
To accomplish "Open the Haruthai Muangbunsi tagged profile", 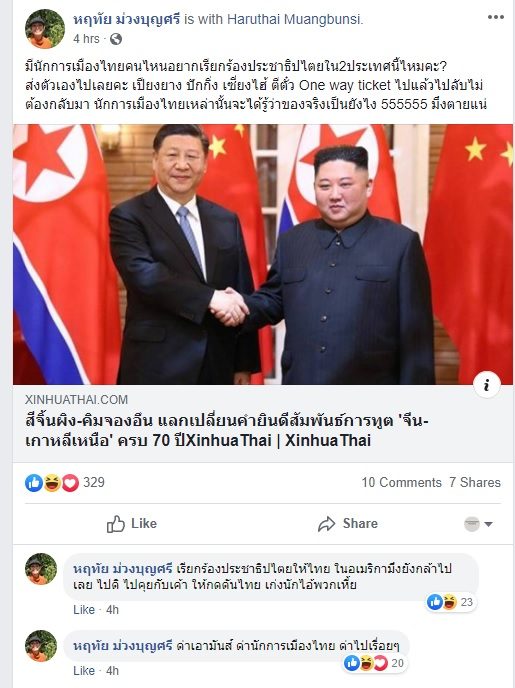I will tap(294, 19).
